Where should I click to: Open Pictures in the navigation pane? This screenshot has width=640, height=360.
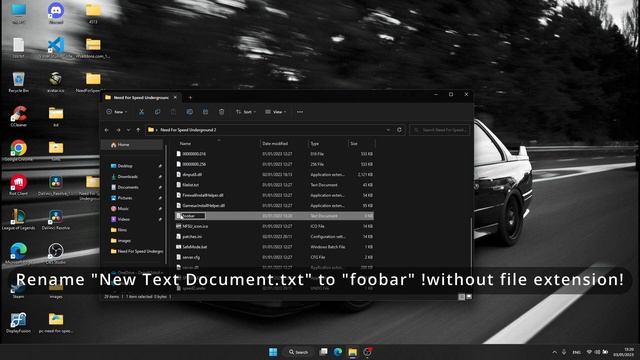pos(125,198)
